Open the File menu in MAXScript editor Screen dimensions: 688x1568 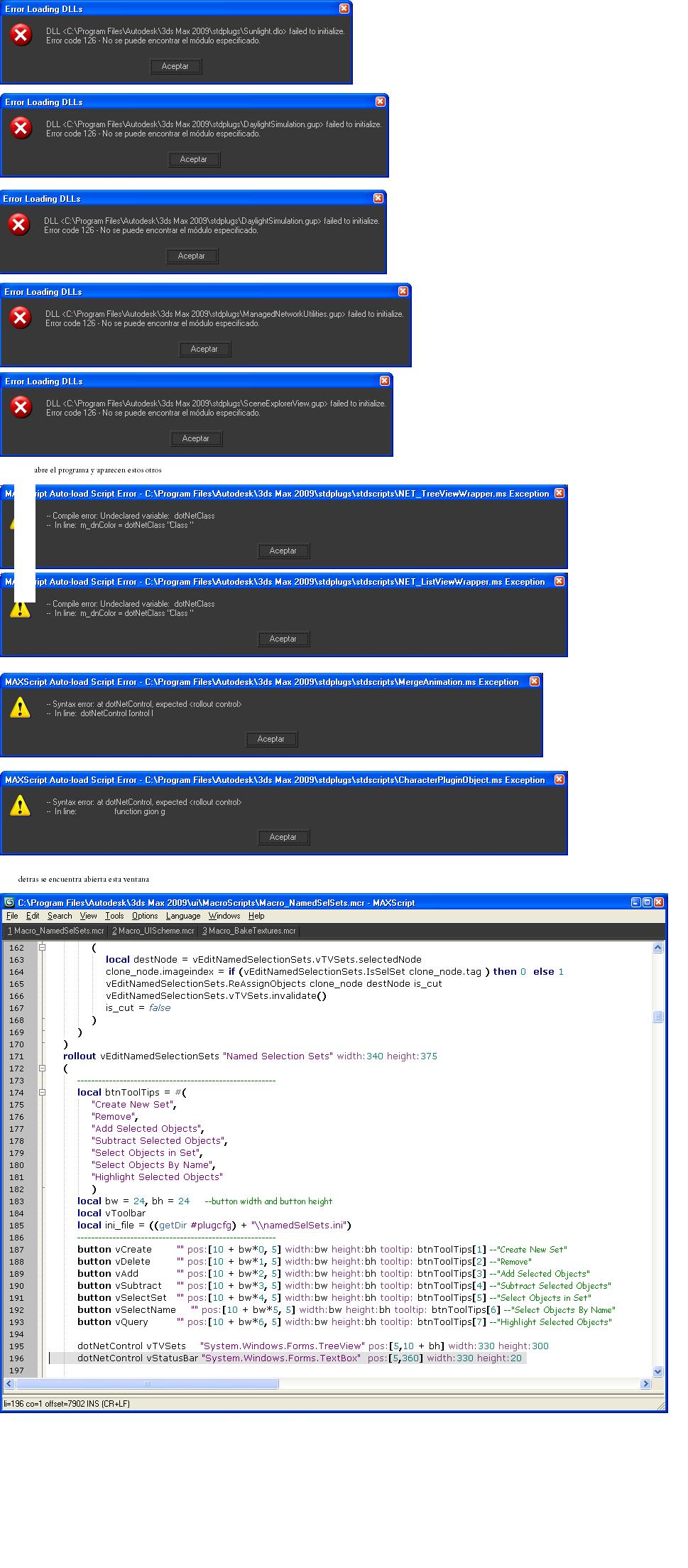[x=12, y=916]
